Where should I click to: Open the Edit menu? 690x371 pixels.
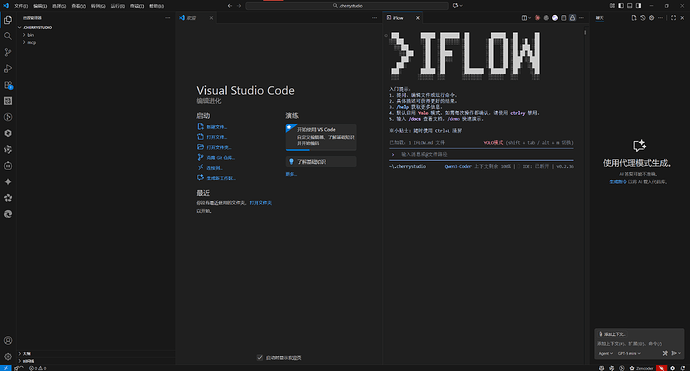click(x=40, y=6)
